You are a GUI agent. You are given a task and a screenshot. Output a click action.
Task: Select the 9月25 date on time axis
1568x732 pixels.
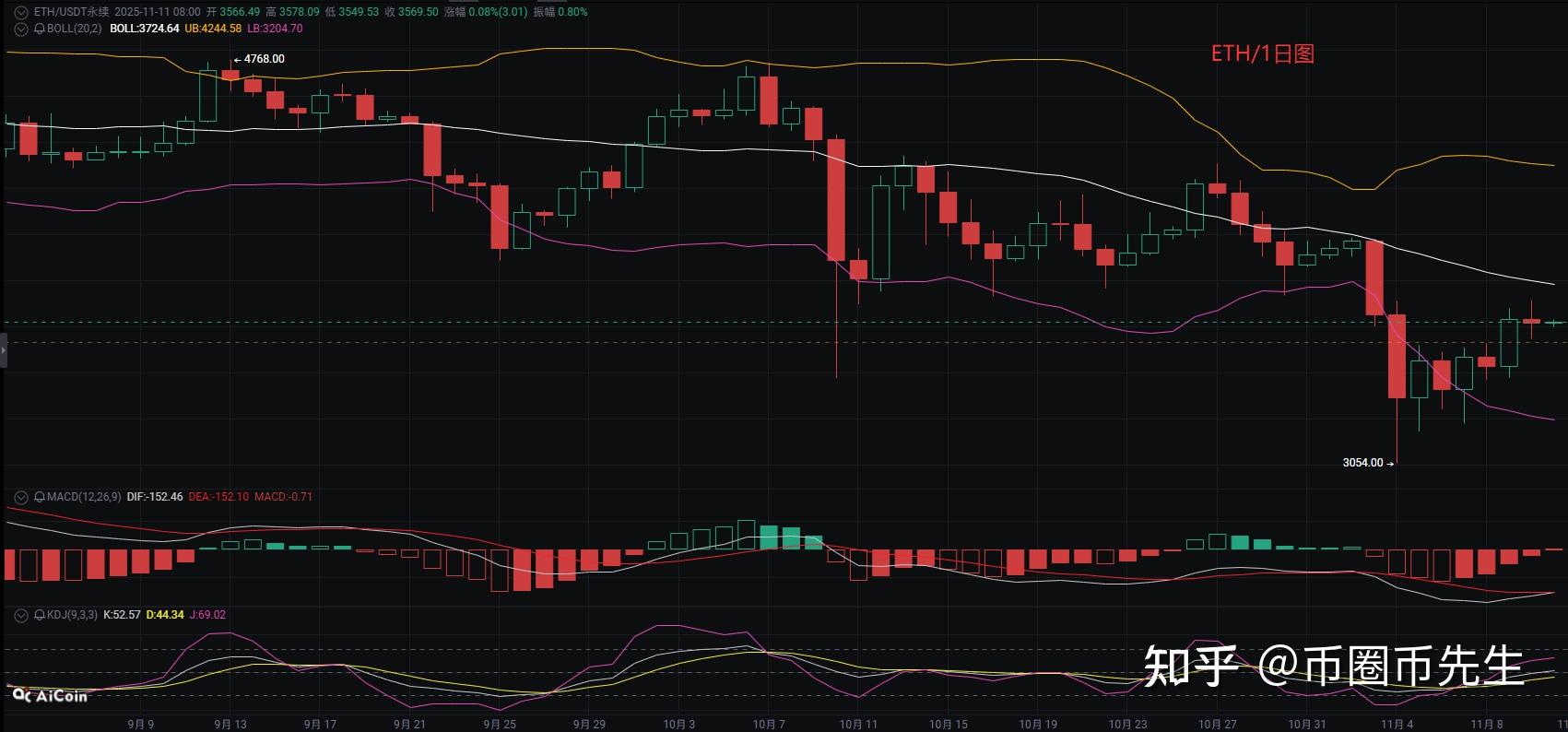(x=499, y=725)
